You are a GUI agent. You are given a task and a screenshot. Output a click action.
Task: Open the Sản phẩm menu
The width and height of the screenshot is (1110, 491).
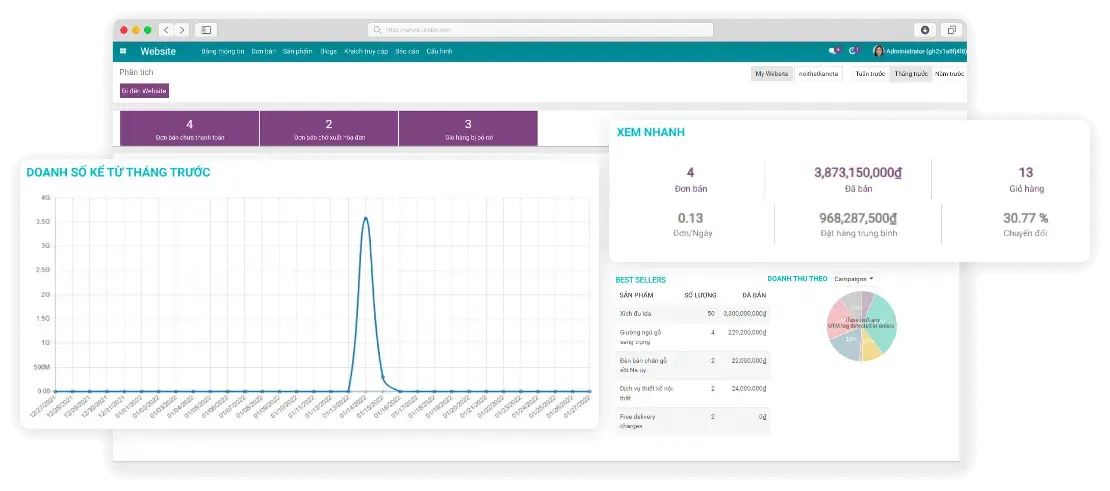tap(297, 51)
